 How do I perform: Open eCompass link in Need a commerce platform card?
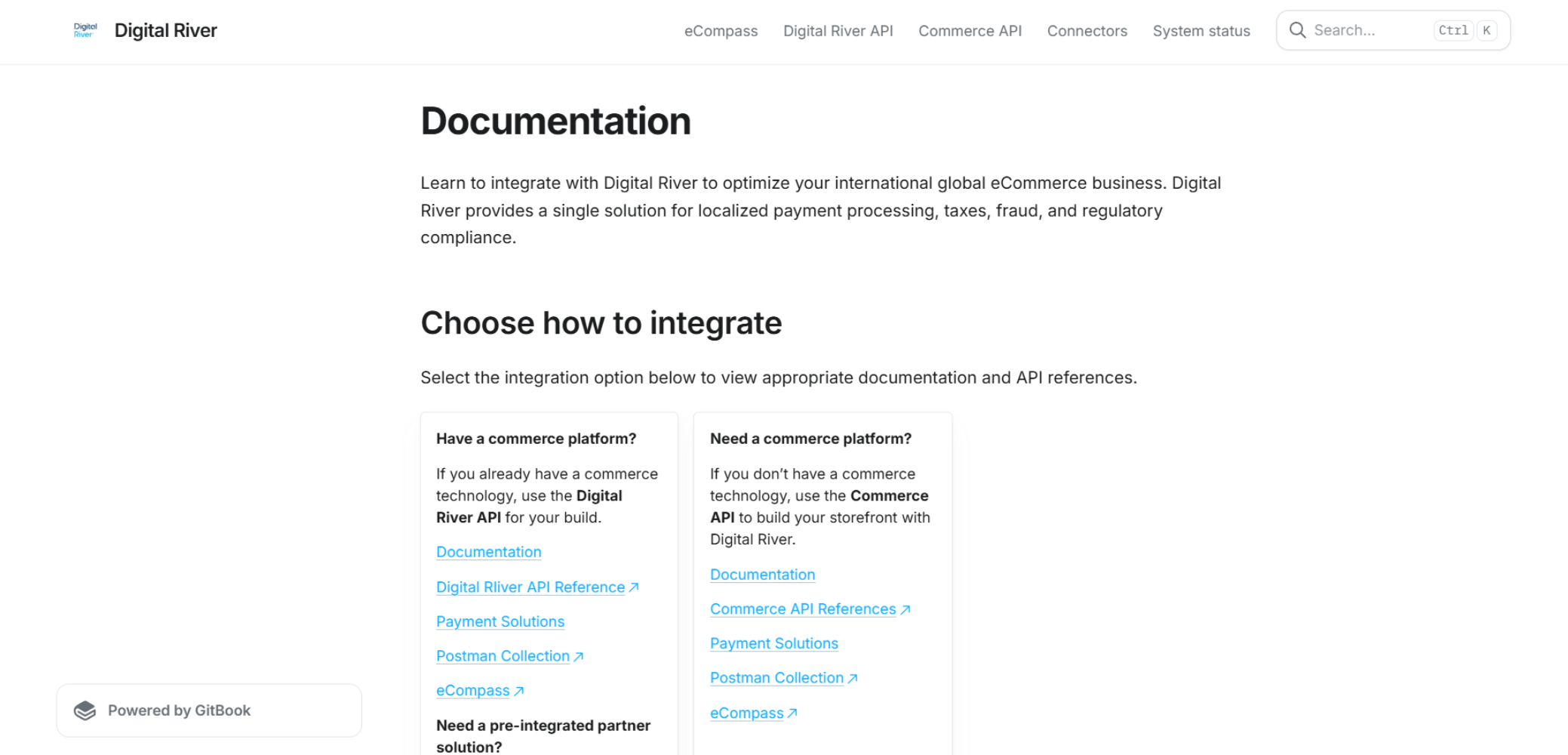[x=747, y=713]
